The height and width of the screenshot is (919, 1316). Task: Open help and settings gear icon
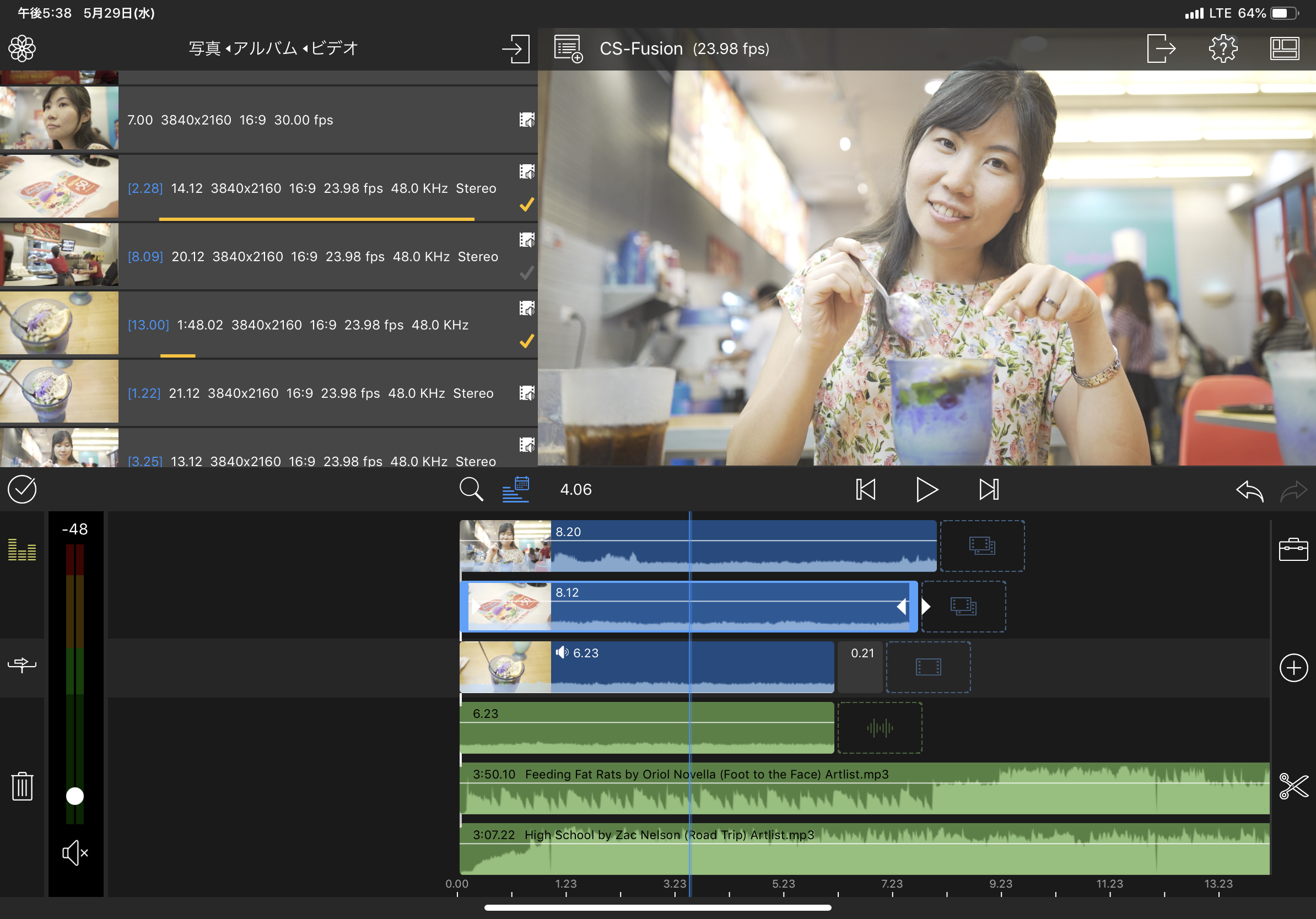click(x=1222, y=48)
